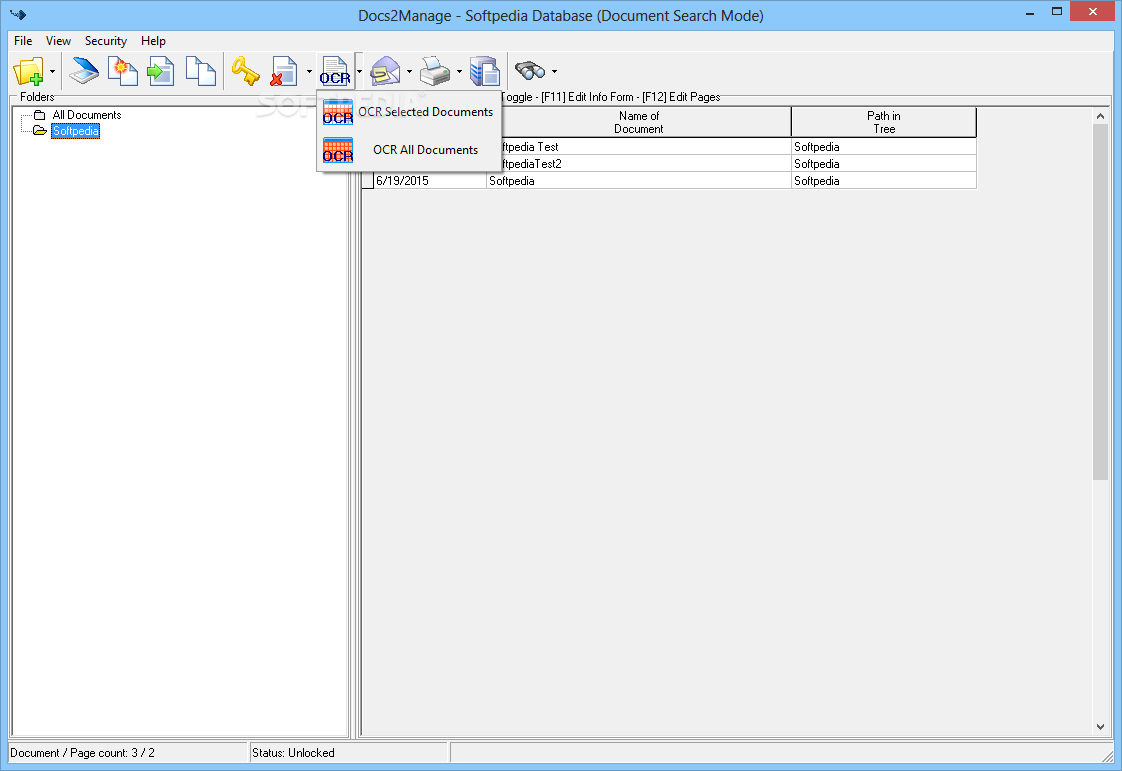Image resolution: width=1122 pixels, height=771 pixels.
Task: Select the All Documents tree node
Action: [x=87, y=115]
